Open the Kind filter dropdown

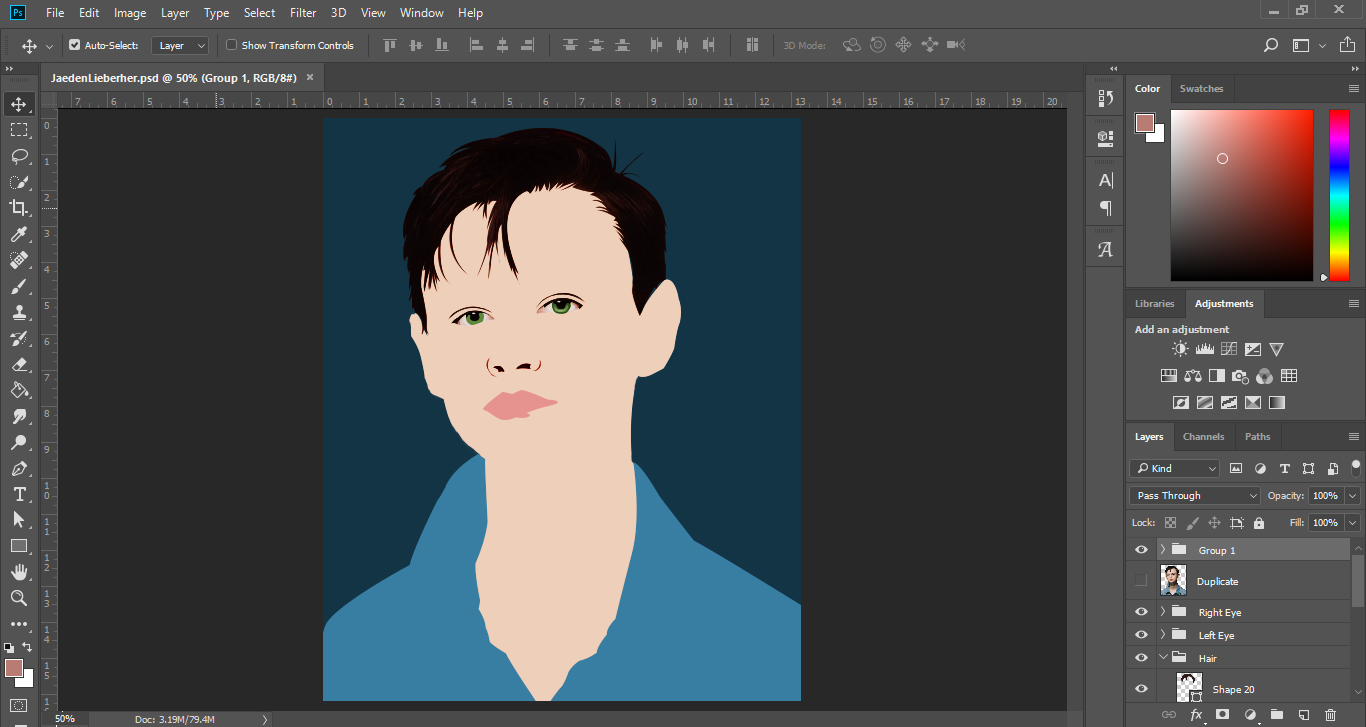(1175, 468)
